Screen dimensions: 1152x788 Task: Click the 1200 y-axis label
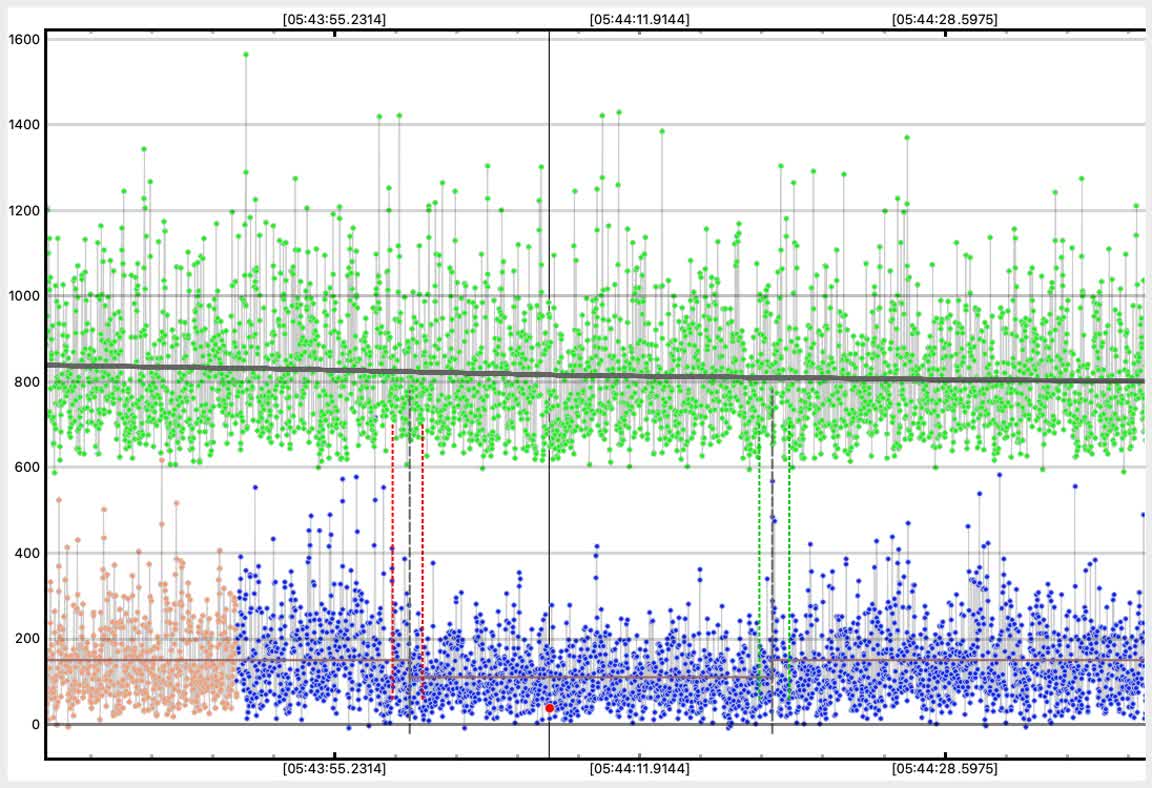(x=23, y=210)
